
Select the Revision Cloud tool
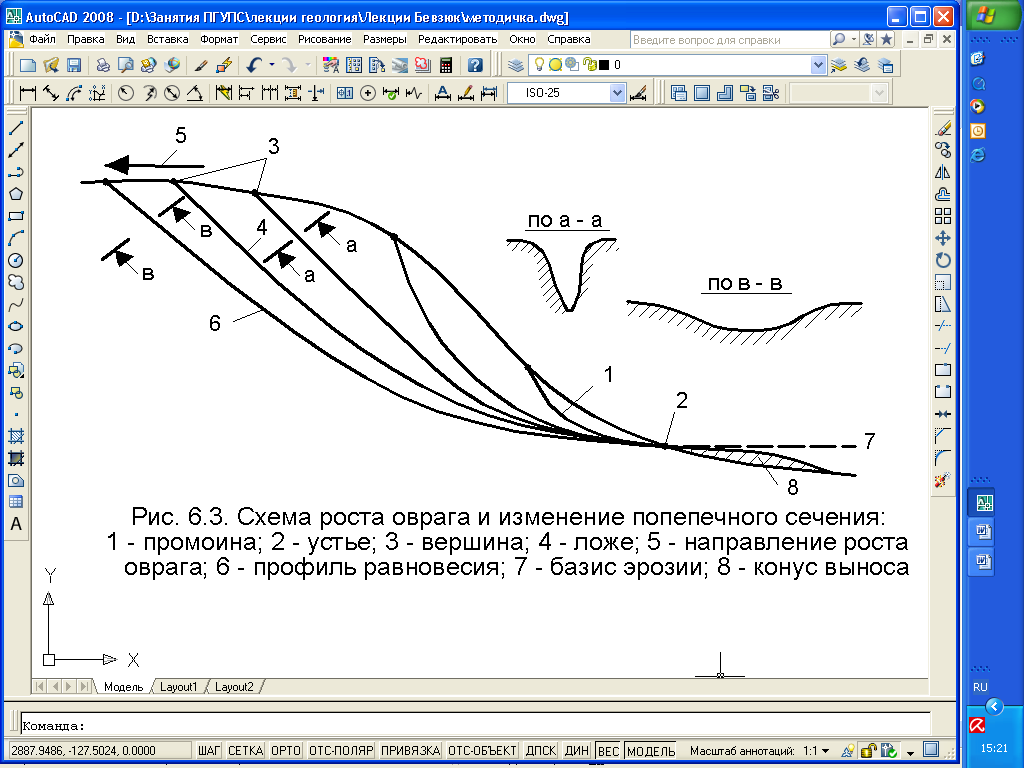click(16, 282)
